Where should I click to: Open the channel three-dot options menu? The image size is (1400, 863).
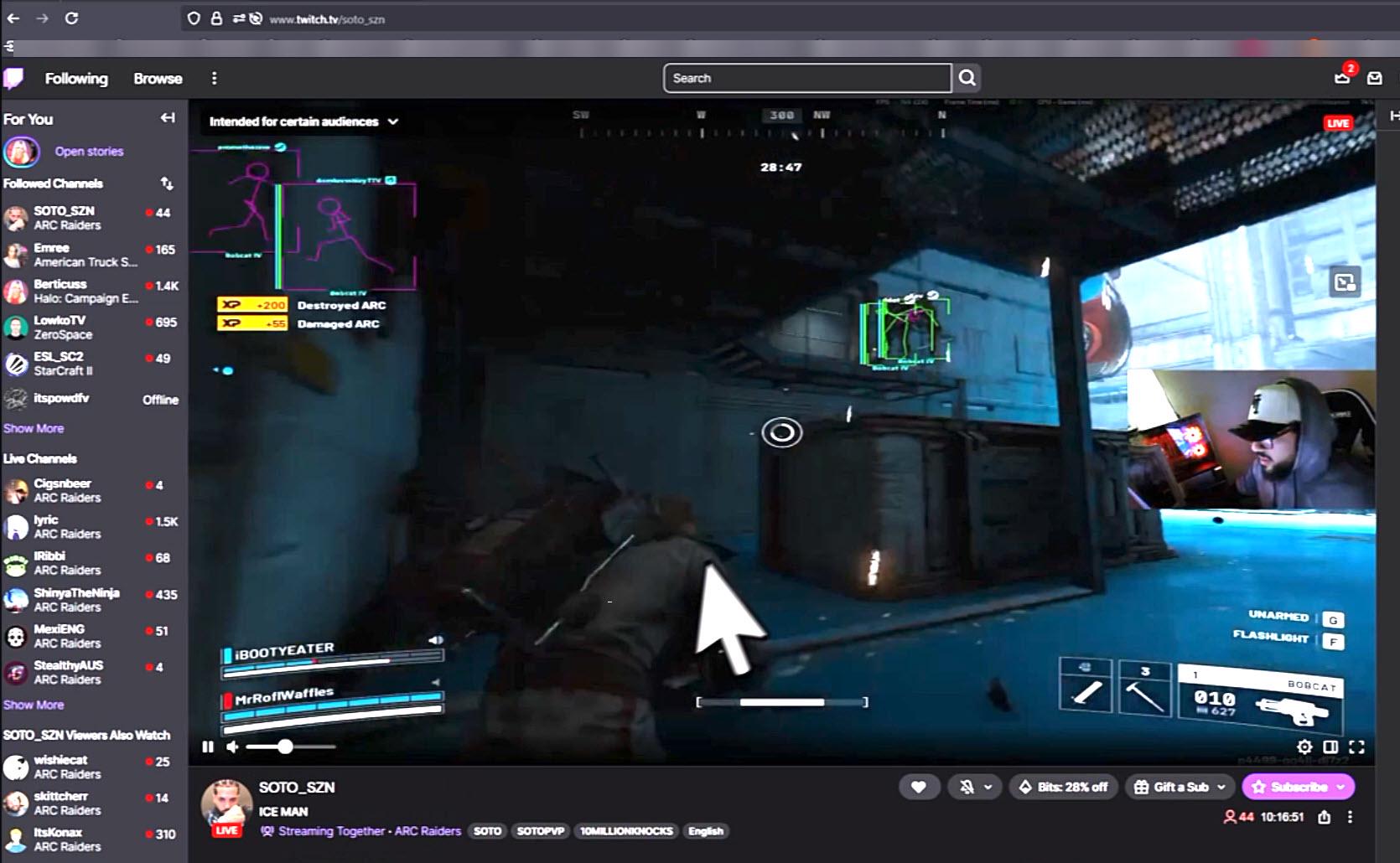click(x=1350, y=817)
